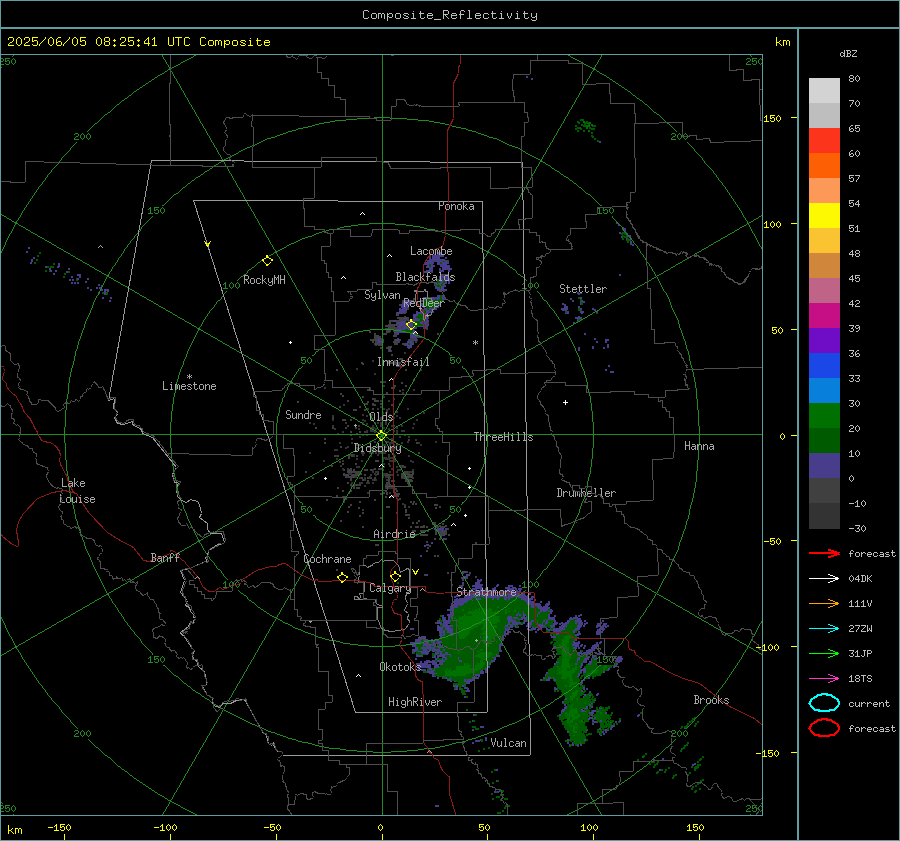
Task: Click the RedDeer city label
Action: tap(424, 303)
